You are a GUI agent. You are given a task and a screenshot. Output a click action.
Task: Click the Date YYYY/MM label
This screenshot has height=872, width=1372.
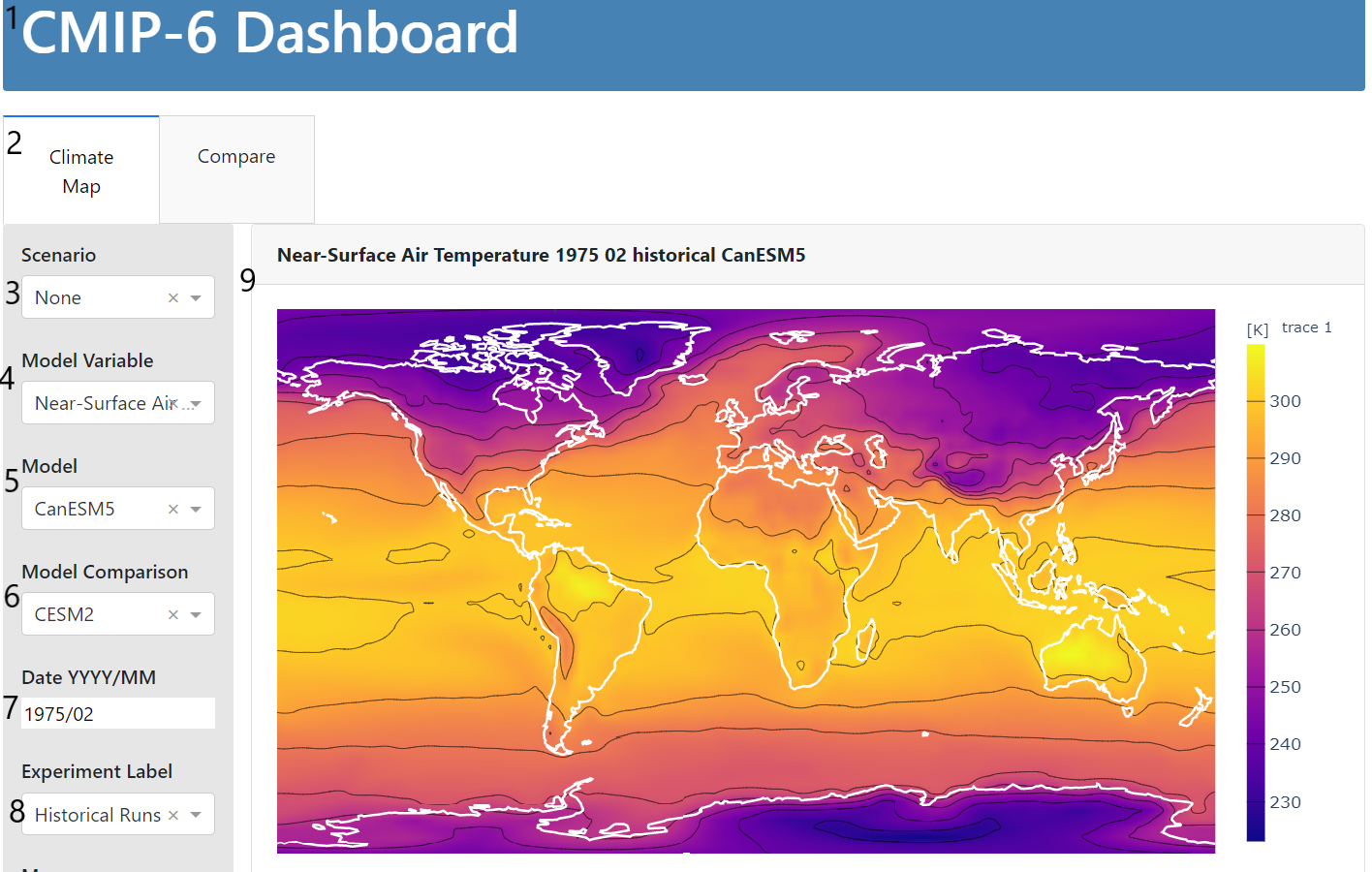click(89, 677)
